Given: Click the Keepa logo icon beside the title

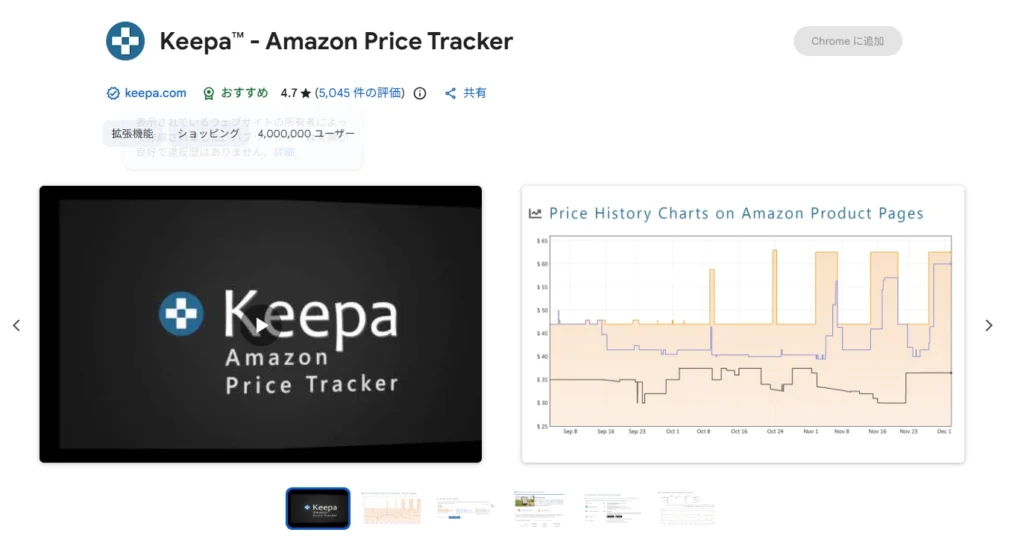Looking at the screenshot, I should coord(125,41).
